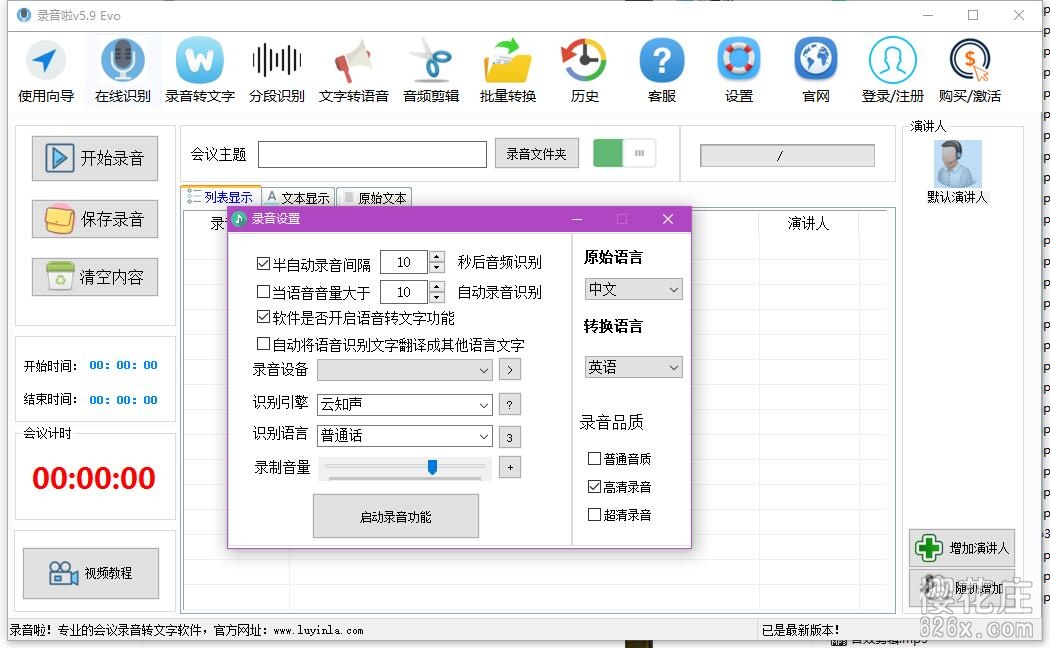Start recording with 开始录音
Screen dimensions: 1050x648
click(x=95, y=159)
